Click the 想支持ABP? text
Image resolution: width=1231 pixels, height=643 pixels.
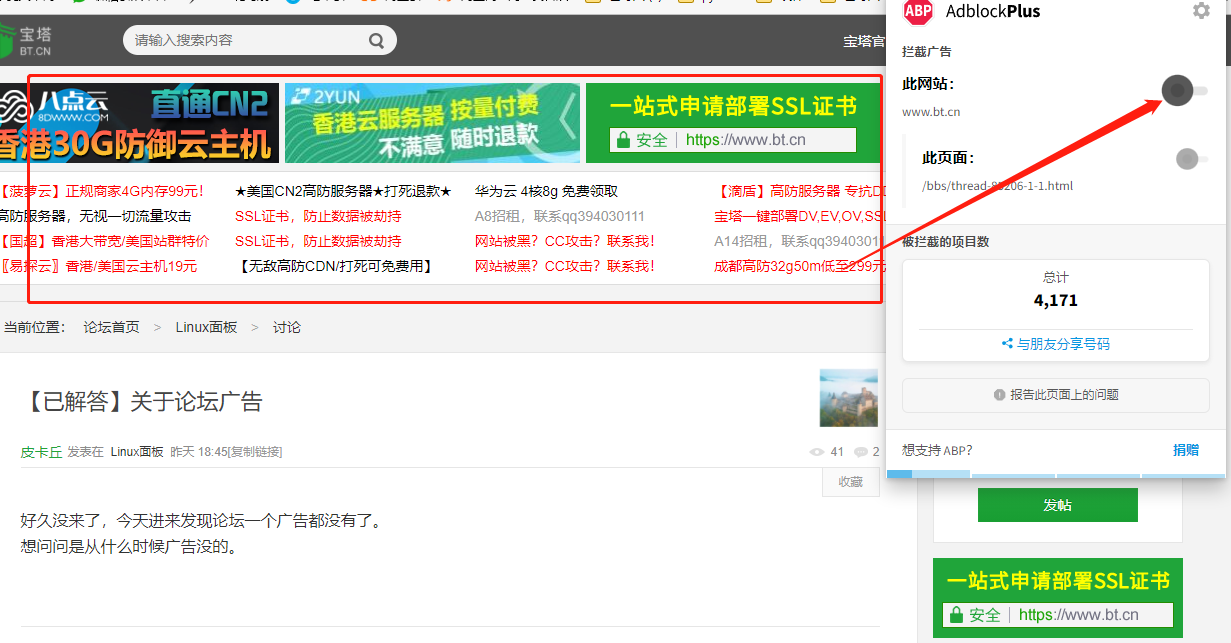pyautogui.click(x=937, y=450)
